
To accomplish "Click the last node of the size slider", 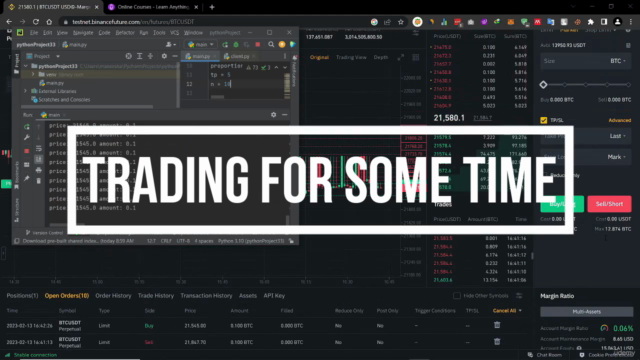I will pyautogui.click(x=628, y=84).
